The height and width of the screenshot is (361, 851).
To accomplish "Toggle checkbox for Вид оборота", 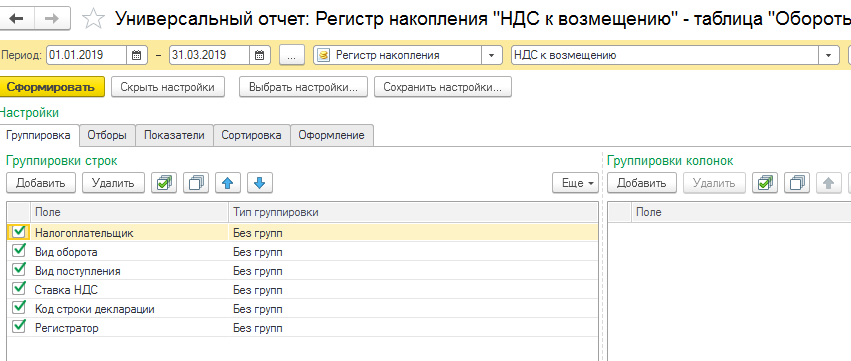I will click(19, 251).
